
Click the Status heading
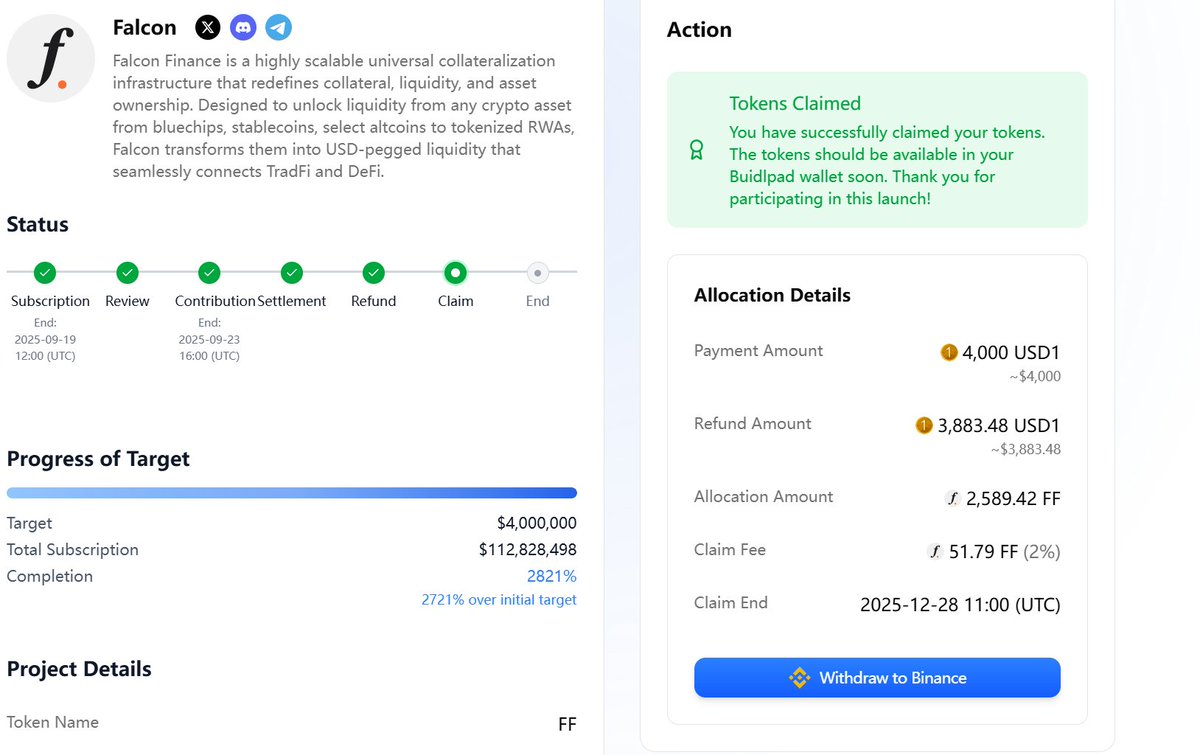(x=38, y=224)
